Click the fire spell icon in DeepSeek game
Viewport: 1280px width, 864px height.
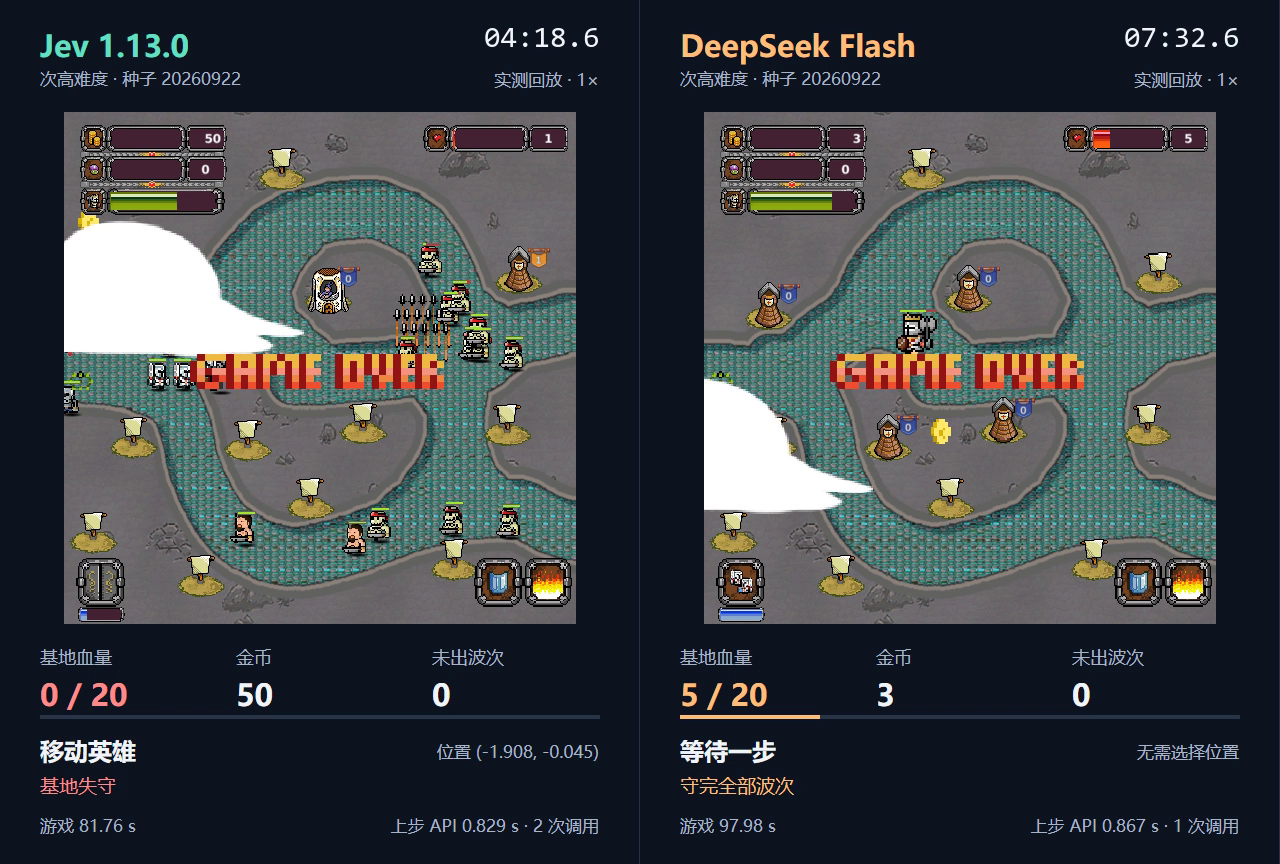[x=1188, y=582]
